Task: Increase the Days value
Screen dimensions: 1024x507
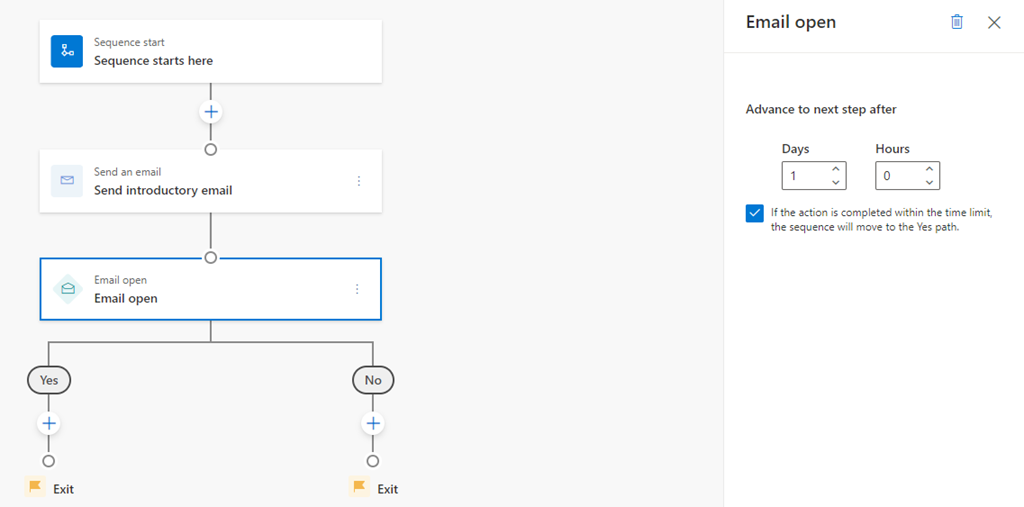Action: click(836, 169)
